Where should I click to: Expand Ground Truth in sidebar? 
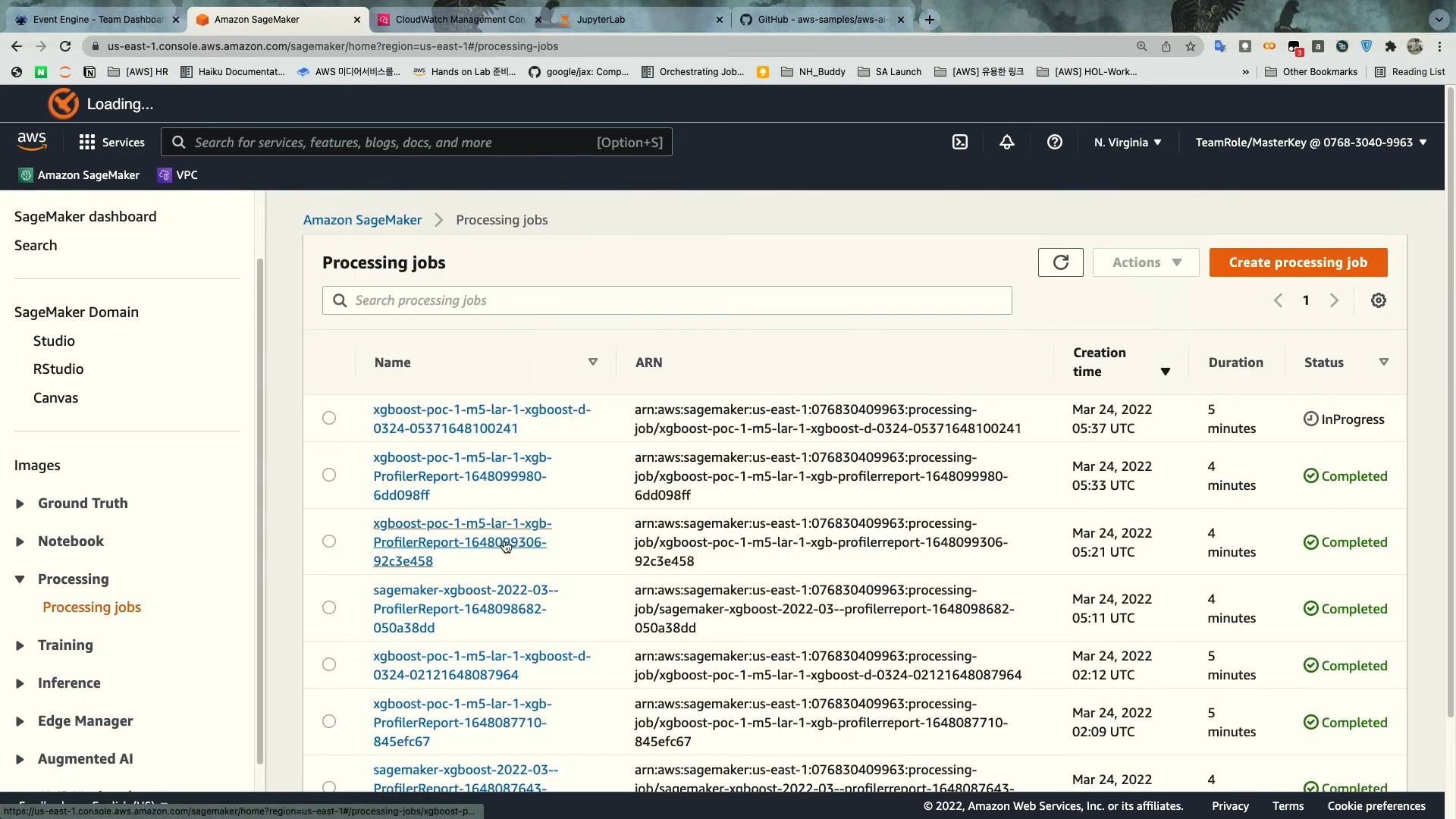20,504
